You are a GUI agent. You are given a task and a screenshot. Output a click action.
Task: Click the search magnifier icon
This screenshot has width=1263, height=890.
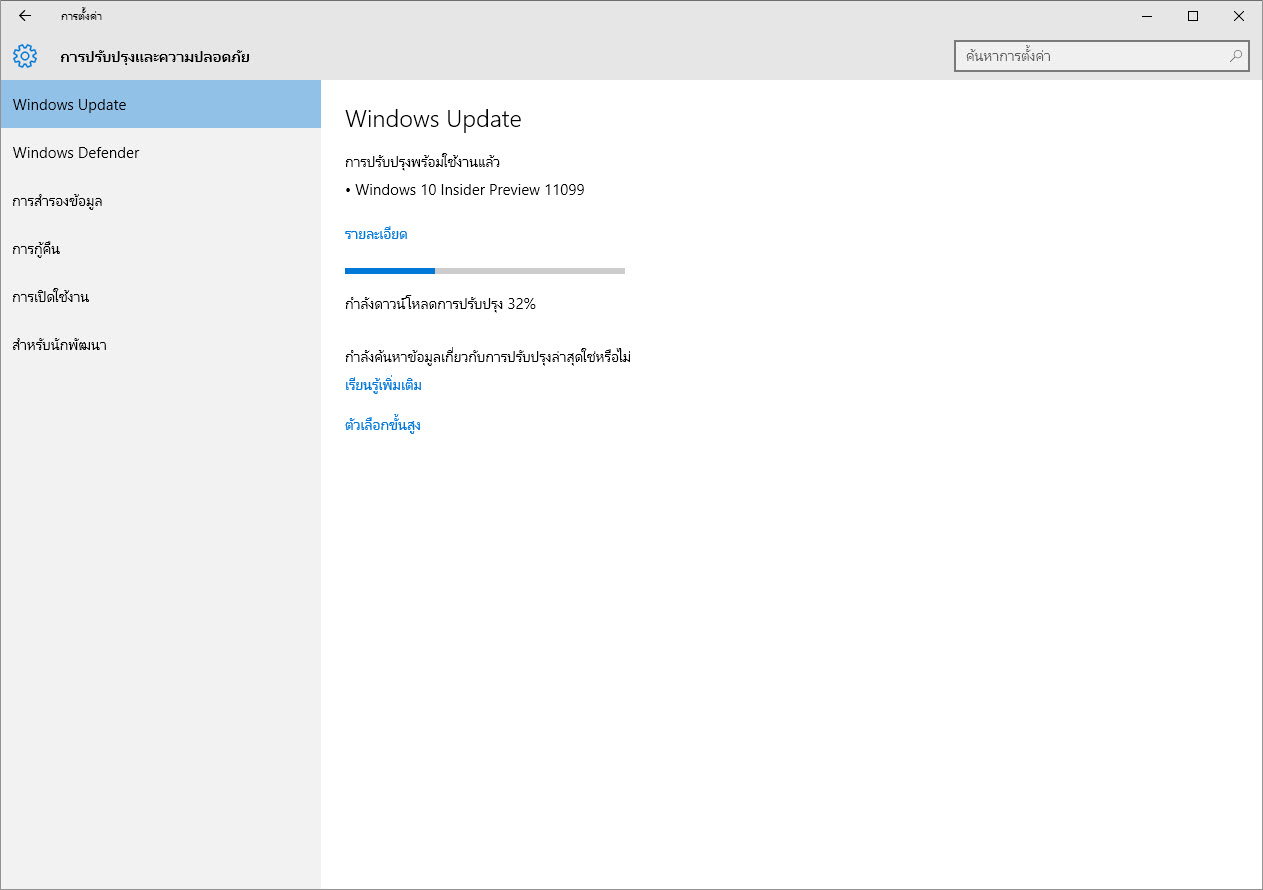tap(1237, 56)
